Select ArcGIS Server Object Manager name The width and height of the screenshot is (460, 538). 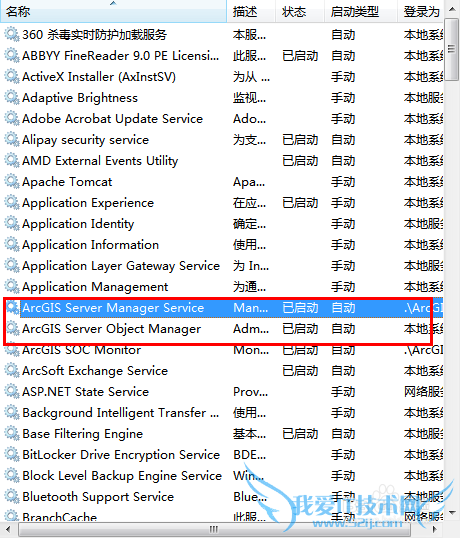[x=111, y=329]
